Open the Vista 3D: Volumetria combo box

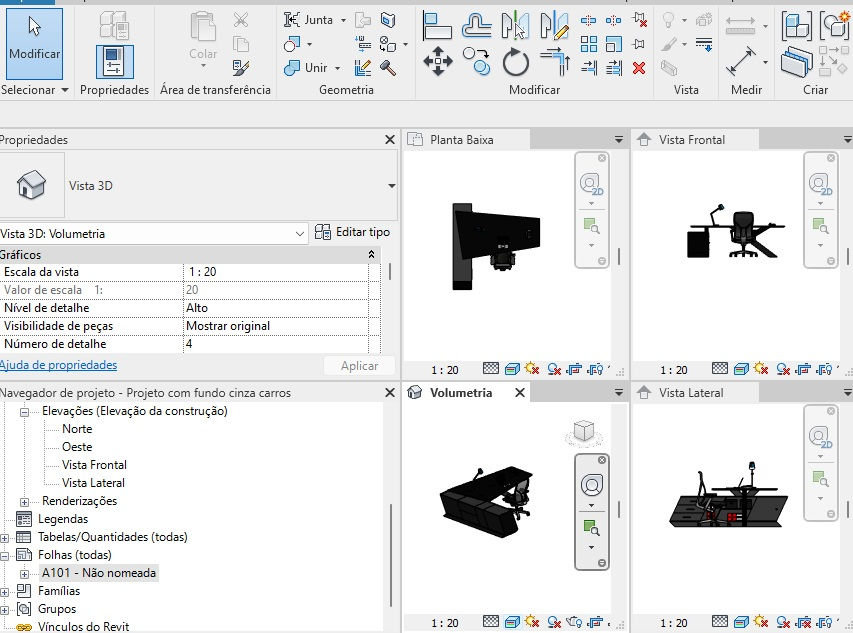[x=153, y=234]
